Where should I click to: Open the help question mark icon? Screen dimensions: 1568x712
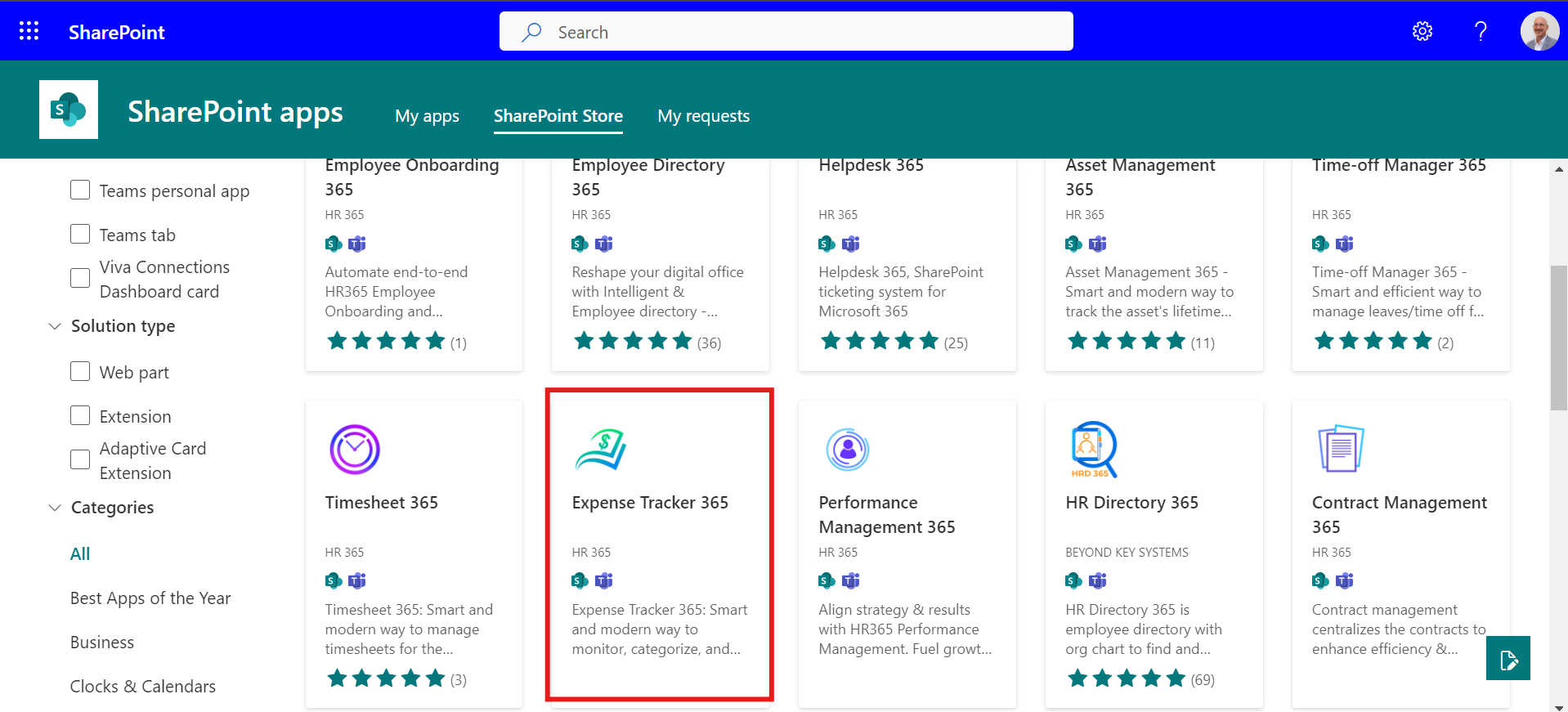coord(1481,31)
